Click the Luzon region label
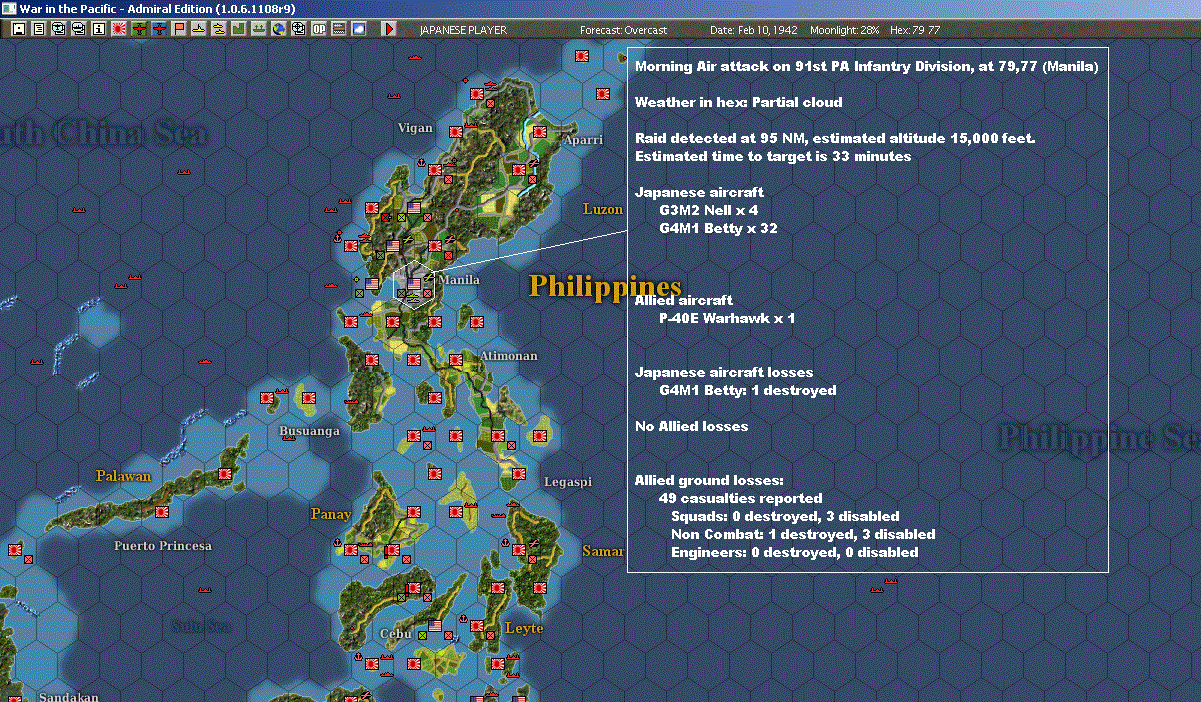Image resolution: width=1201 pixels, height=702 pixels. click(604, 209)
